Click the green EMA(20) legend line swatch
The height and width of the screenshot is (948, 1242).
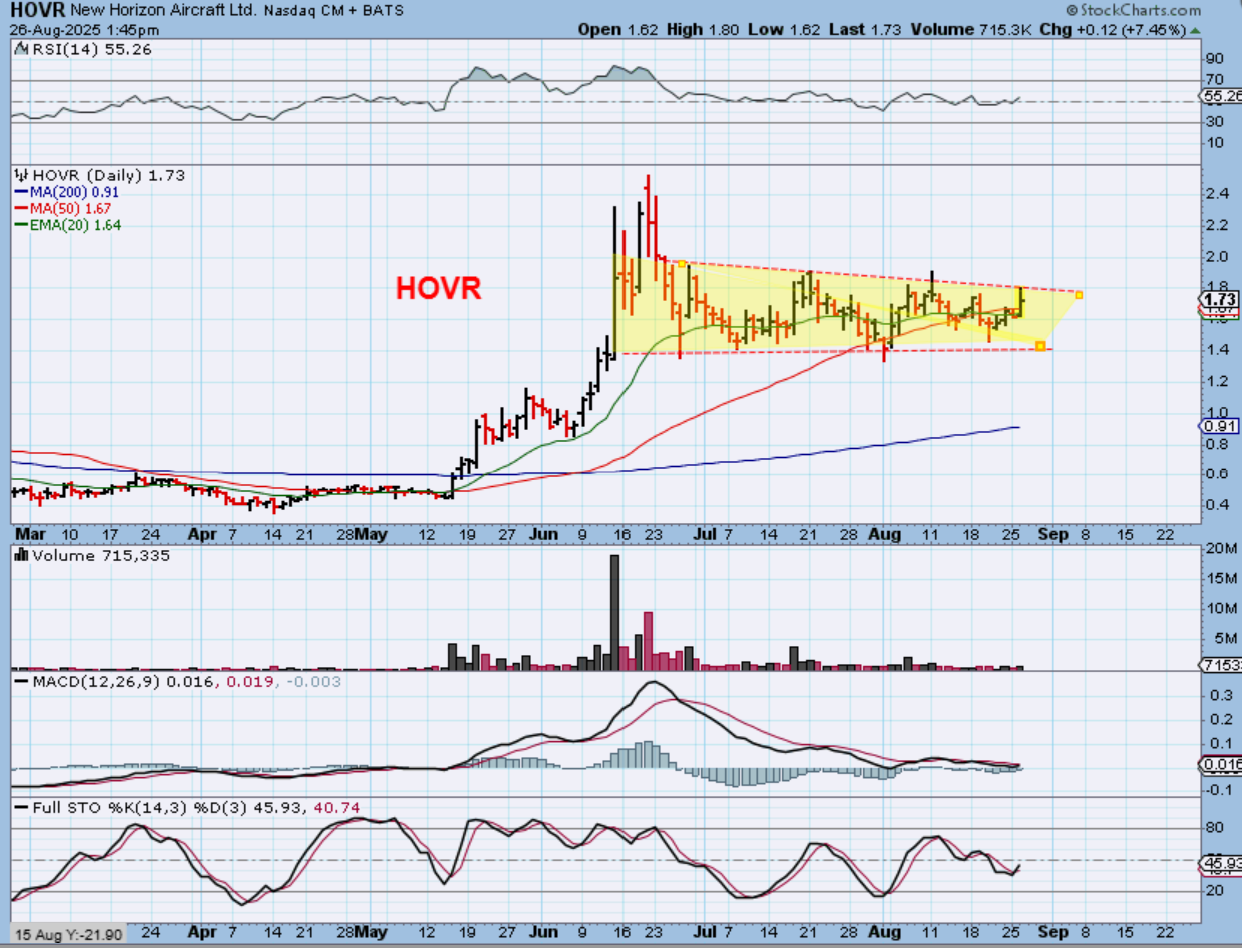click(23, 225)
